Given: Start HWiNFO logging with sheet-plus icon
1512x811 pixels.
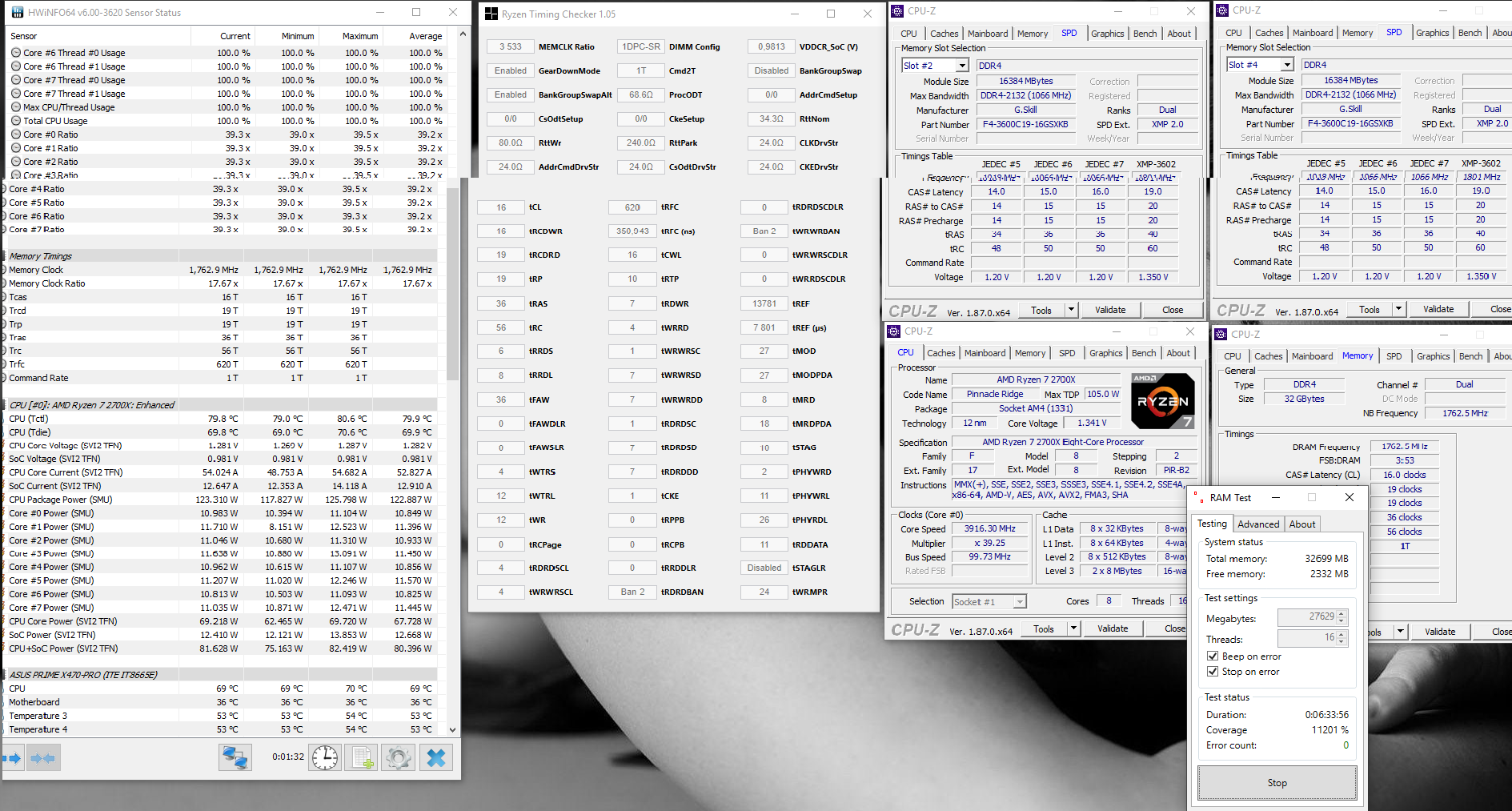Looking at the screenshot, I should click(362, 757).
